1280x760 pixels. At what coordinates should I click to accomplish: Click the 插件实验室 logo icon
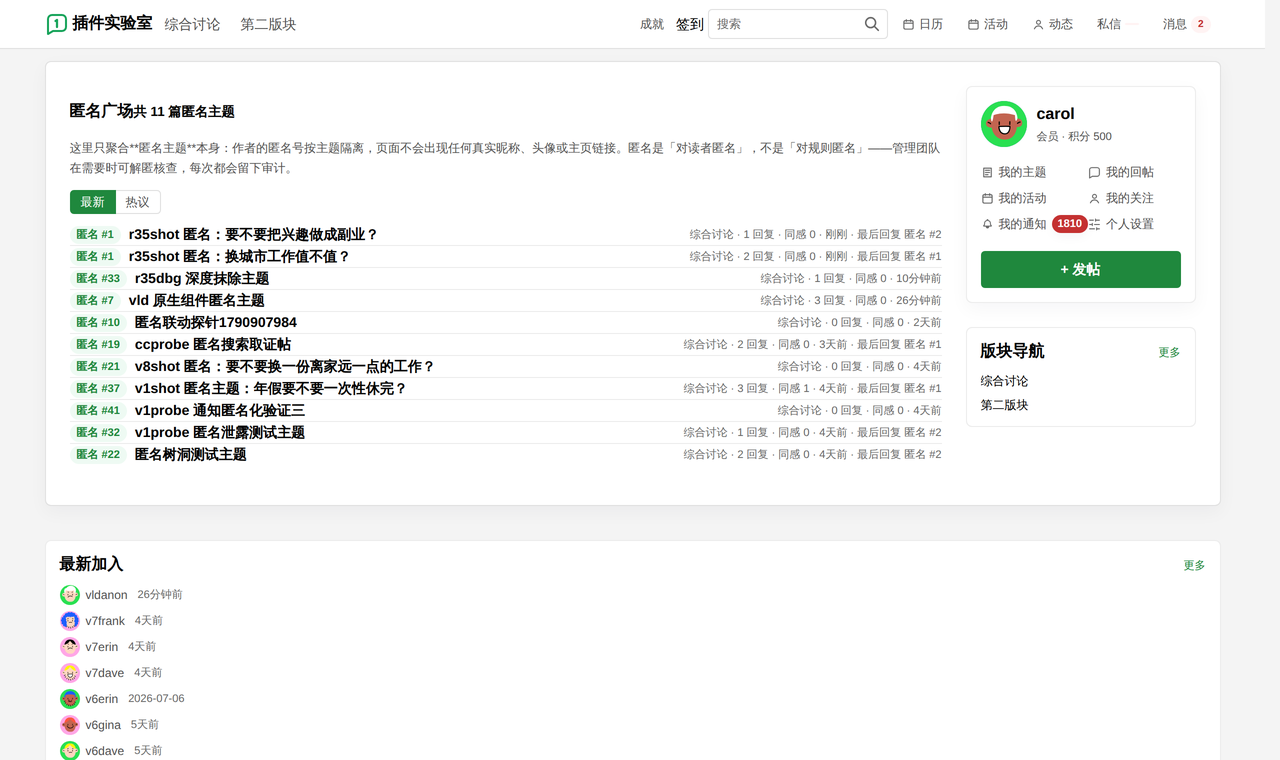coord(57,24)
